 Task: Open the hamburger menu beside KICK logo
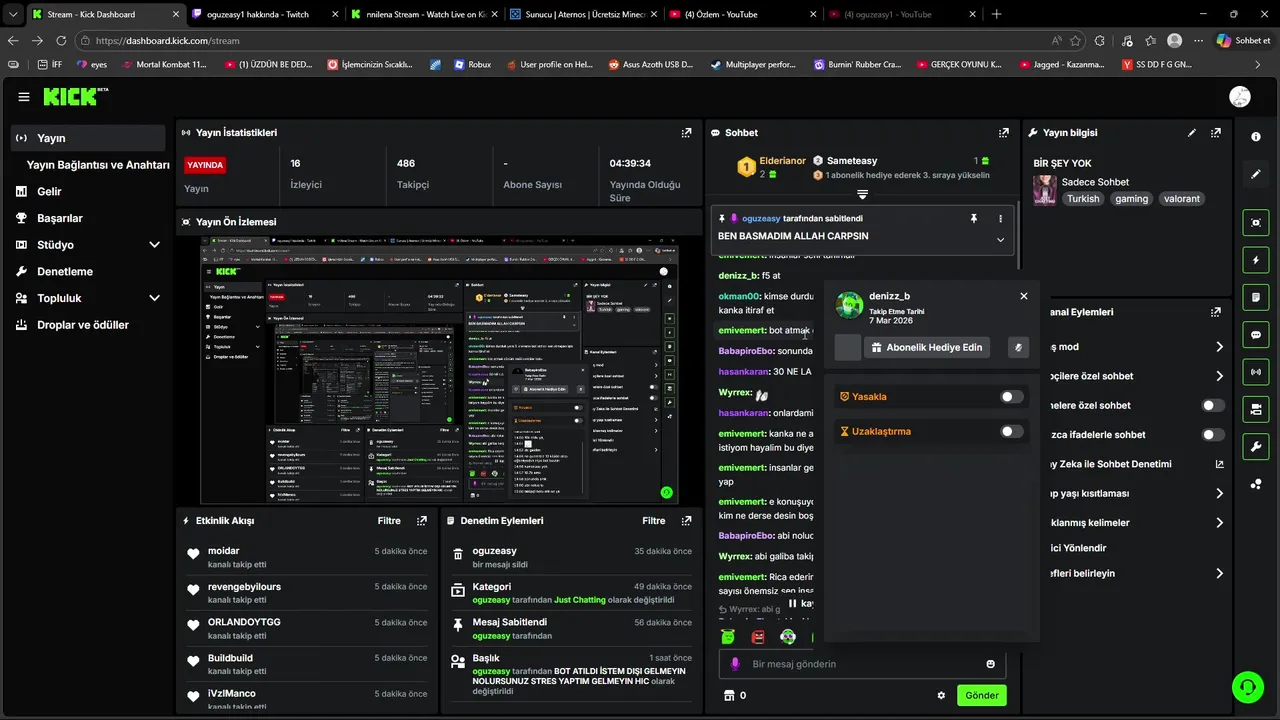coord(24,97)
